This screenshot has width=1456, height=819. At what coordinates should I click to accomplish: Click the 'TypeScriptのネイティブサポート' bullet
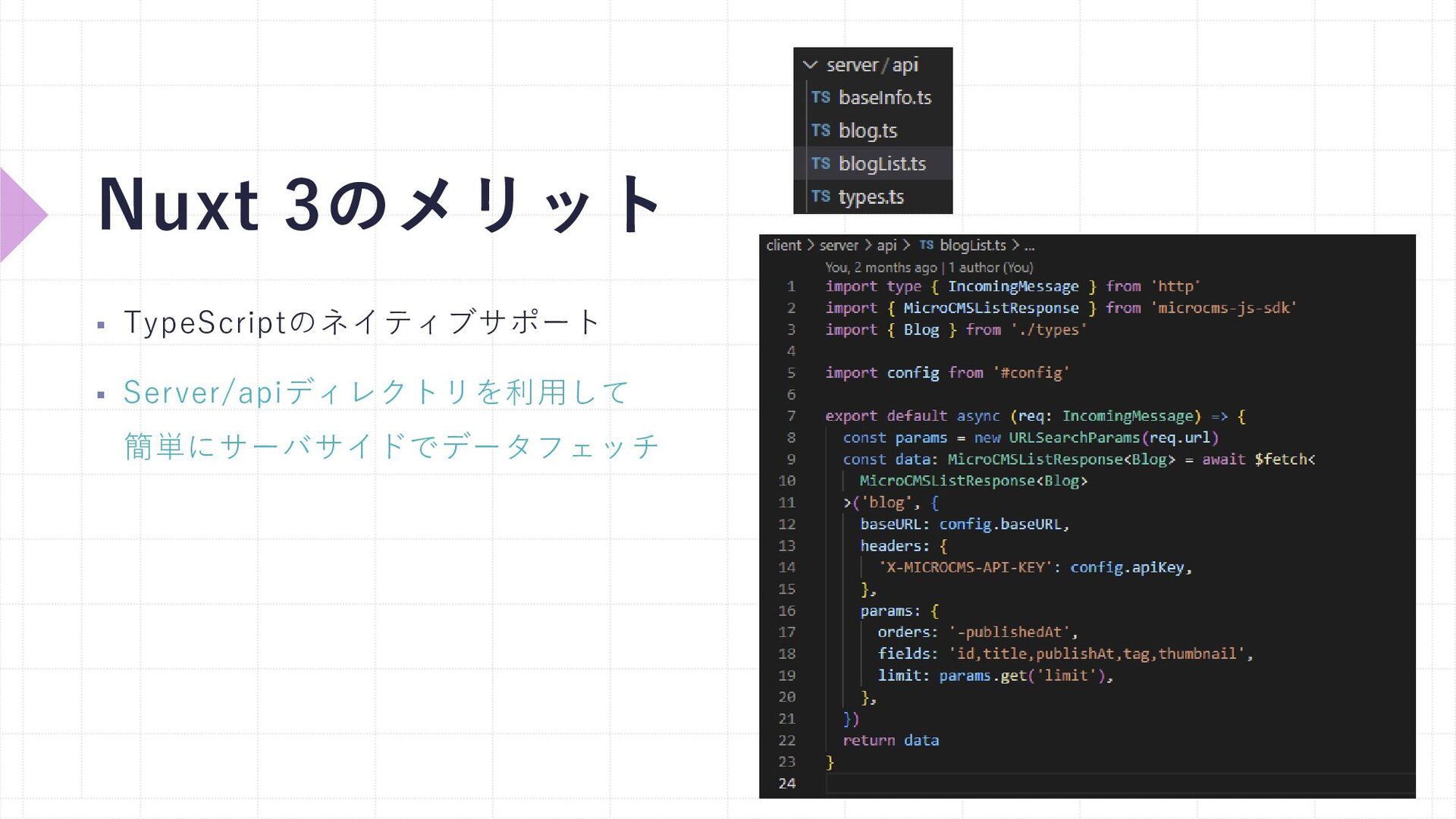coord(362,322)
